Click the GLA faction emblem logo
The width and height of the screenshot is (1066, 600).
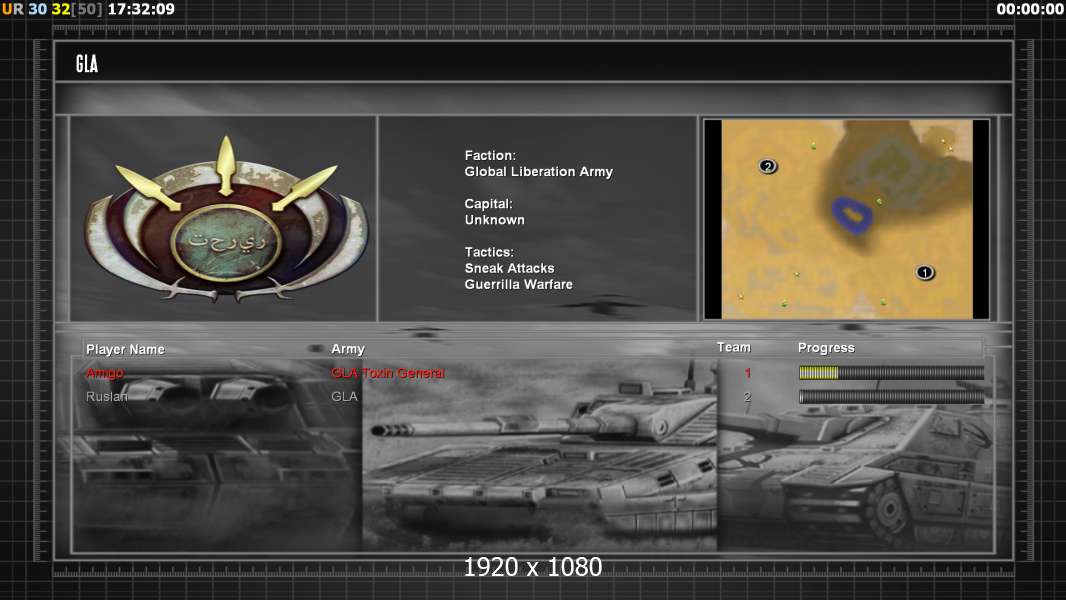point(226,219)
